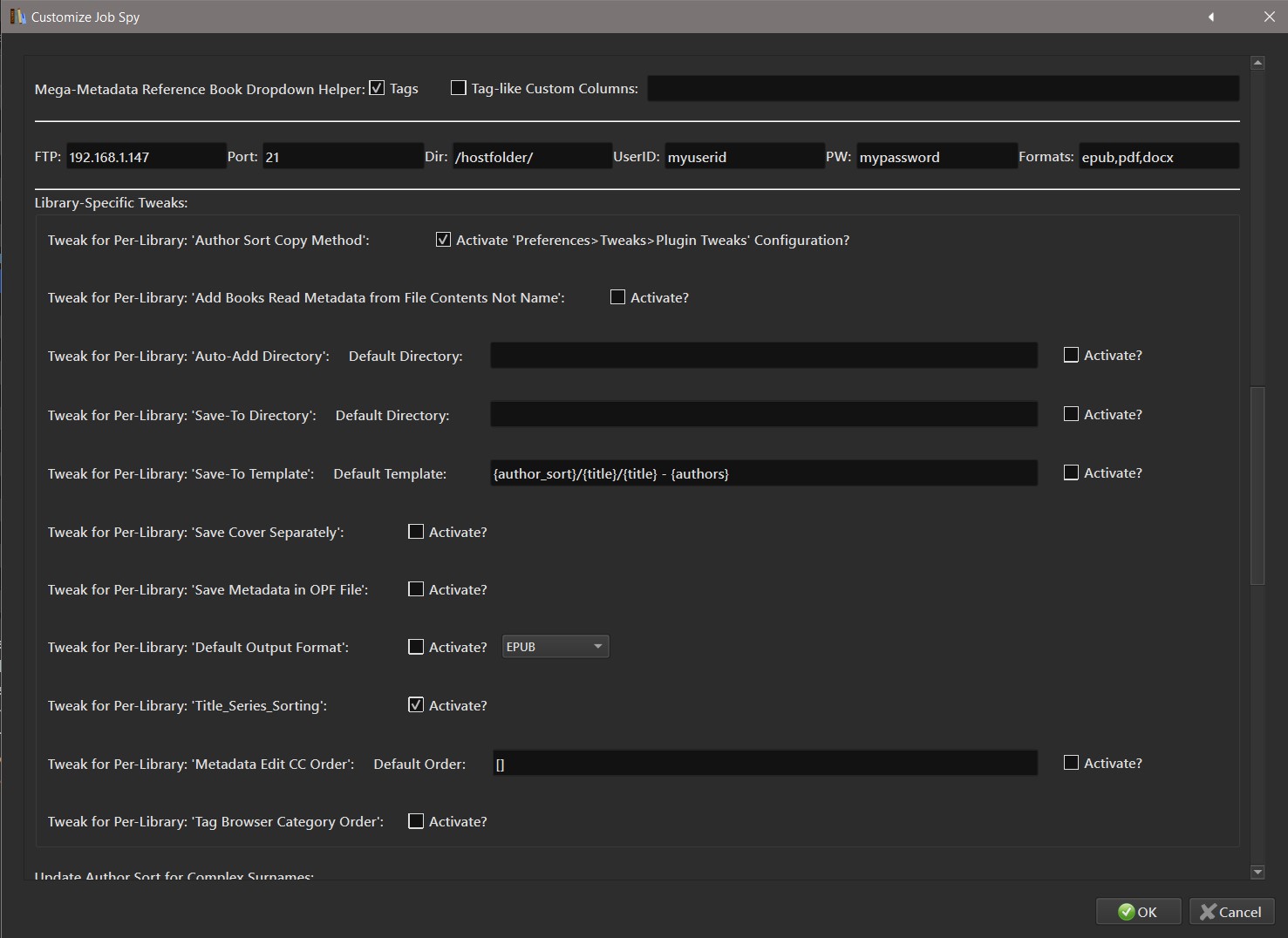This screenshot has height=938, width=1288.
Task: Activate the 'Save Cover Separately' tweak
Action: click(x=416, y=532)
